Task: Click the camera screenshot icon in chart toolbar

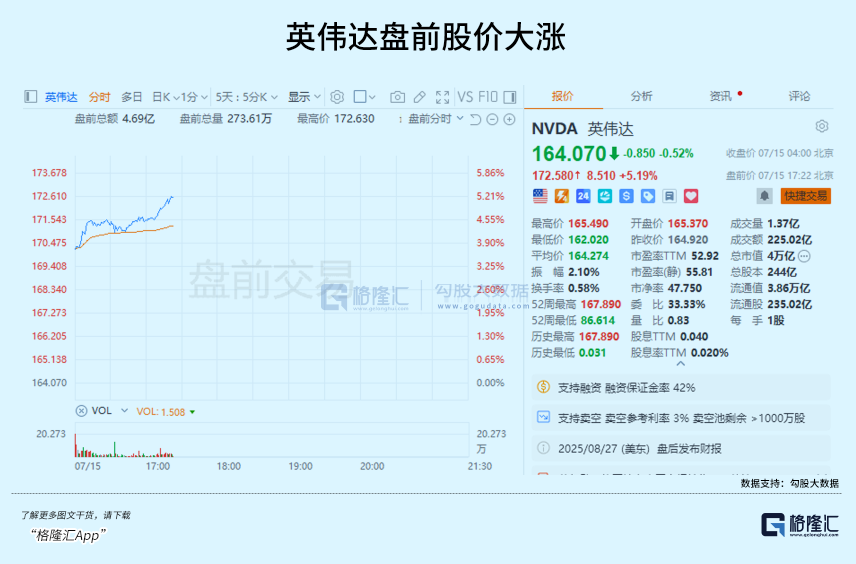Action: coord(397,97)
